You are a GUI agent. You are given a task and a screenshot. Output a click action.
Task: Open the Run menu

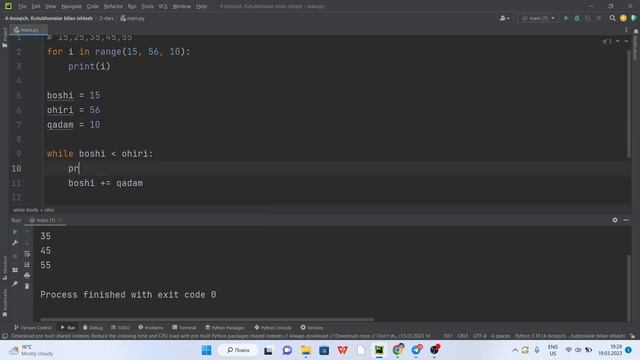click(x=132, y=6)
